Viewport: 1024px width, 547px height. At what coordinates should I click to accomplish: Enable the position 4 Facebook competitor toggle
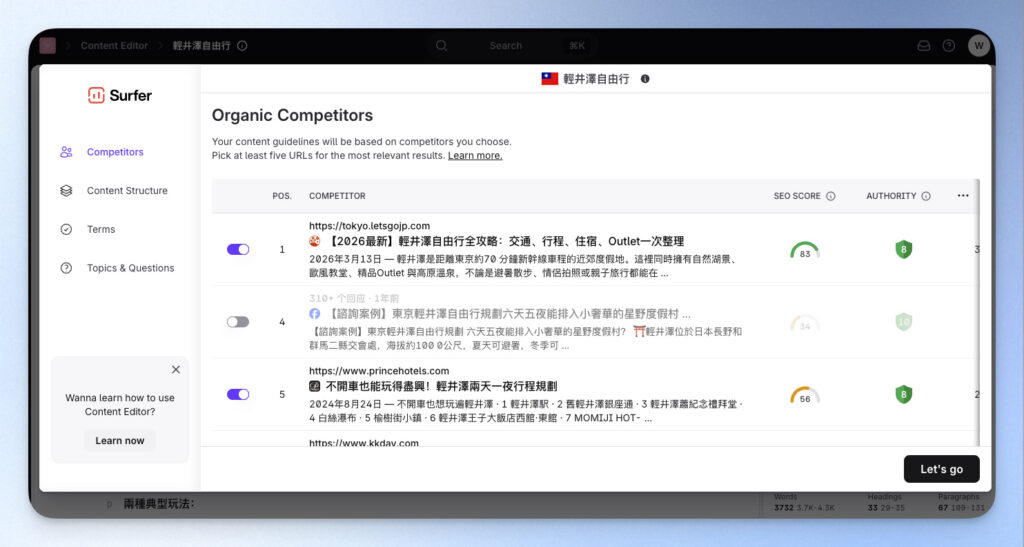pos(238,322)
